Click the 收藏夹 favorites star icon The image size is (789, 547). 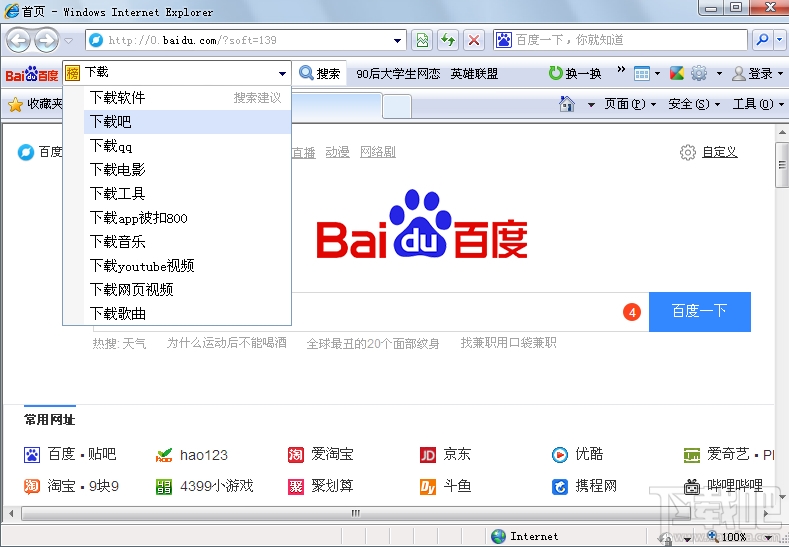coord(16,104)
